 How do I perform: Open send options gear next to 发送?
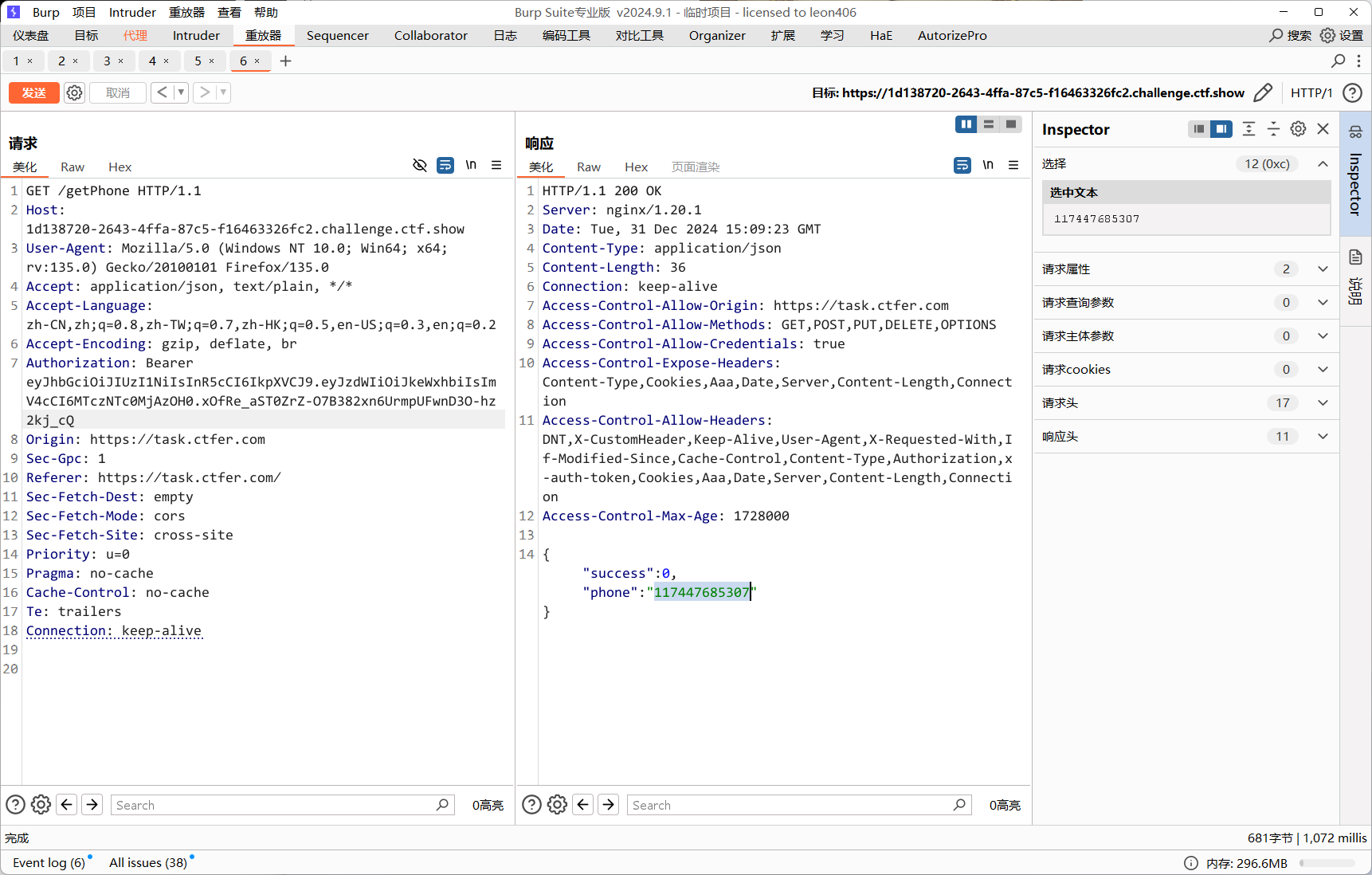point(74,93)
